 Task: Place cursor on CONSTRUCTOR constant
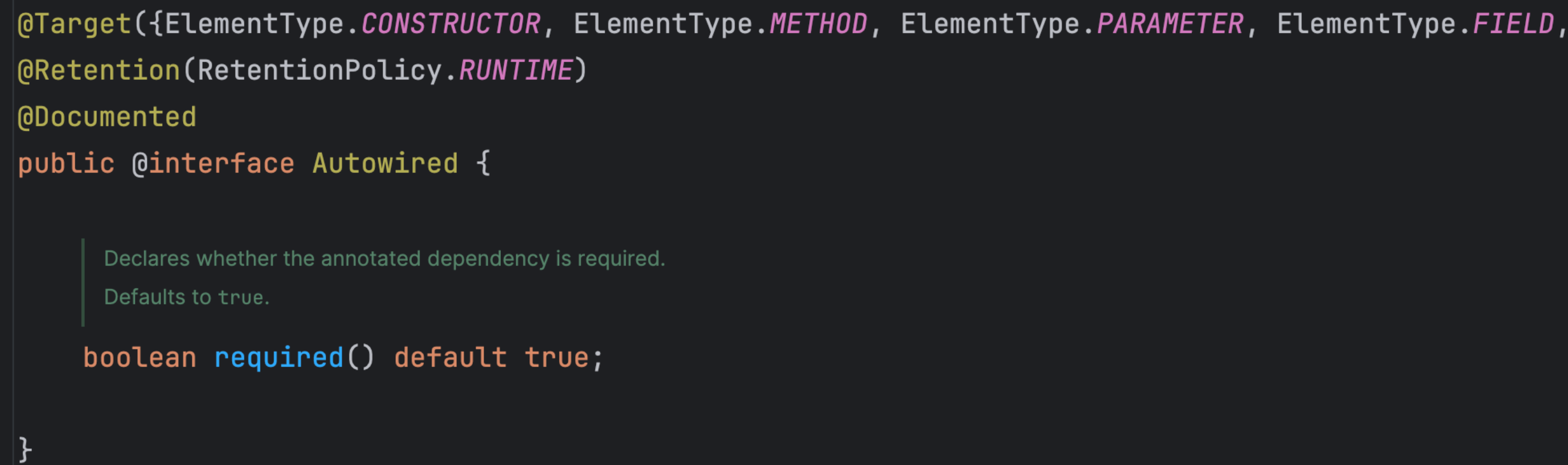coord(450,24)
